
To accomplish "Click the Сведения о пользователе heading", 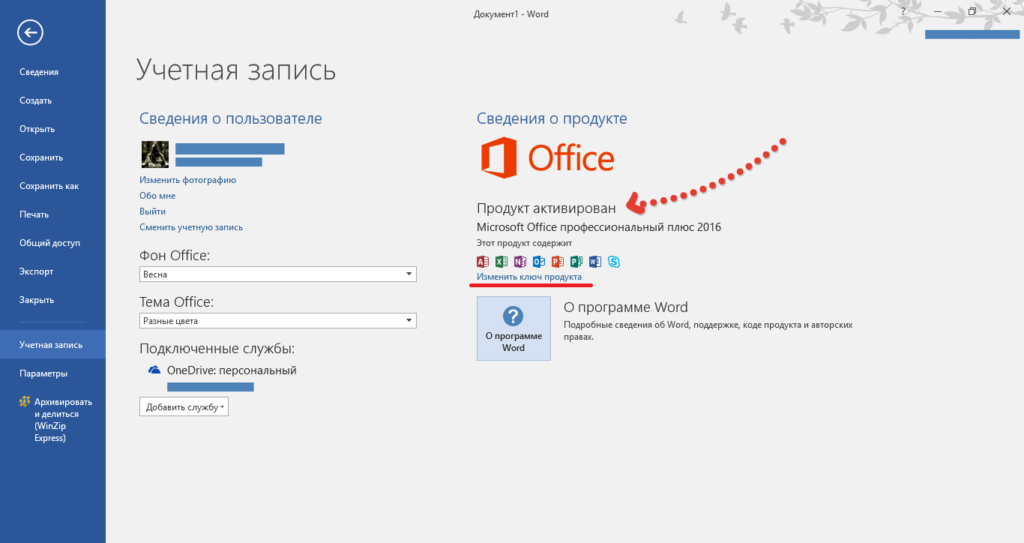I will point(231,119).
